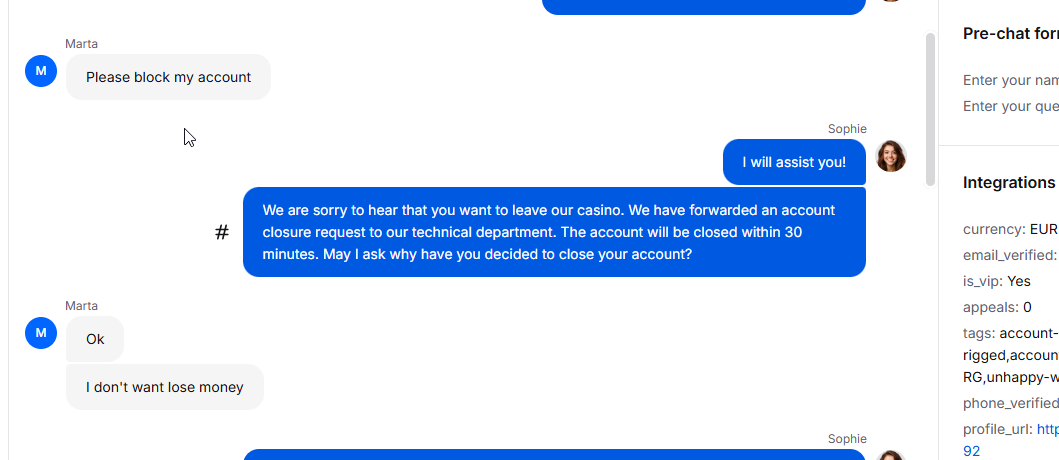Screen dimensions: 1059x460
Task: Select the 'I will assist you!' message bubble
Action: (x=794, y=162)
